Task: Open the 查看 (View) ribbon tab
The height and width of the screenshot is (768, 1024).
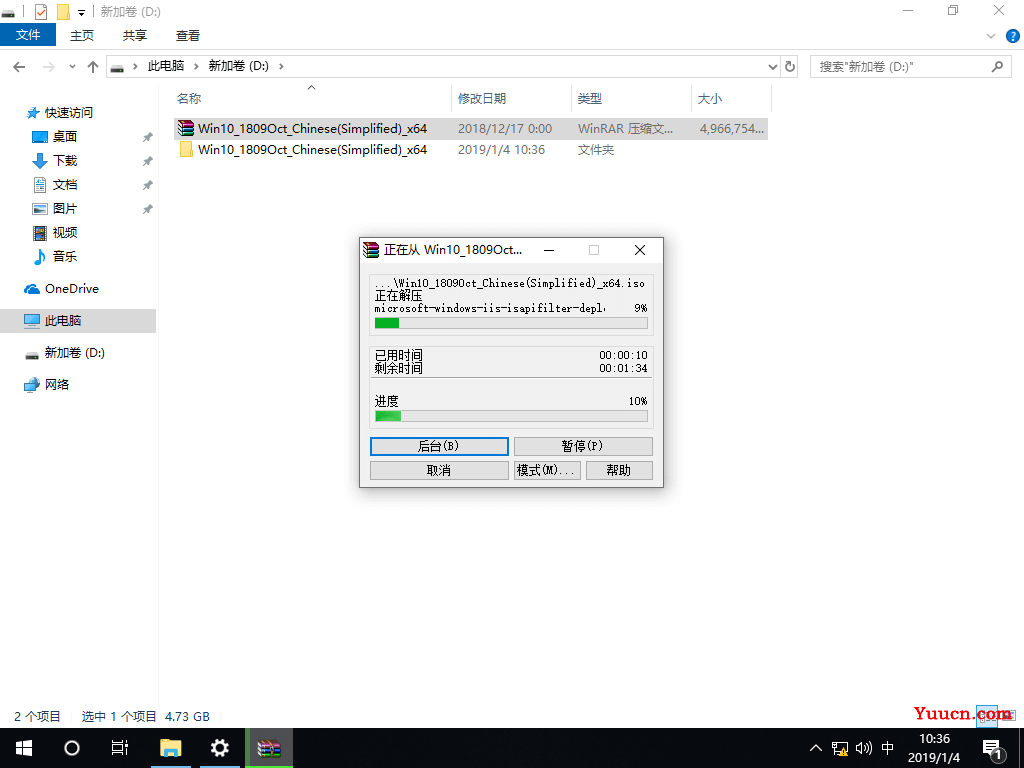Action: tap(188, 36)
